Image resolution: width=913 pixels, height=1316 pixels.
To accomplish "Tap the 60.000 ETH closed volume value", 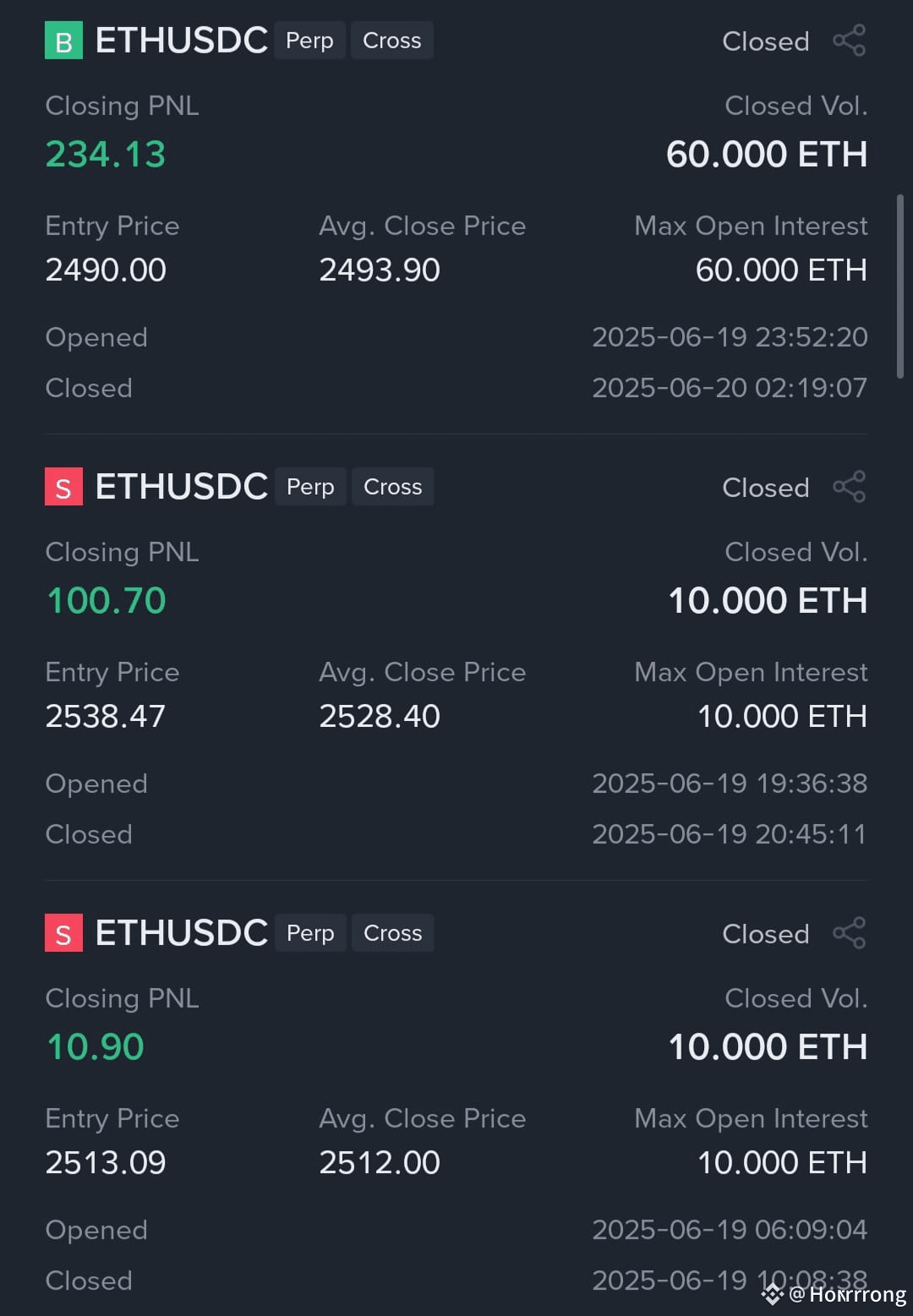I will pyautogui.click(x=767, y=155).
